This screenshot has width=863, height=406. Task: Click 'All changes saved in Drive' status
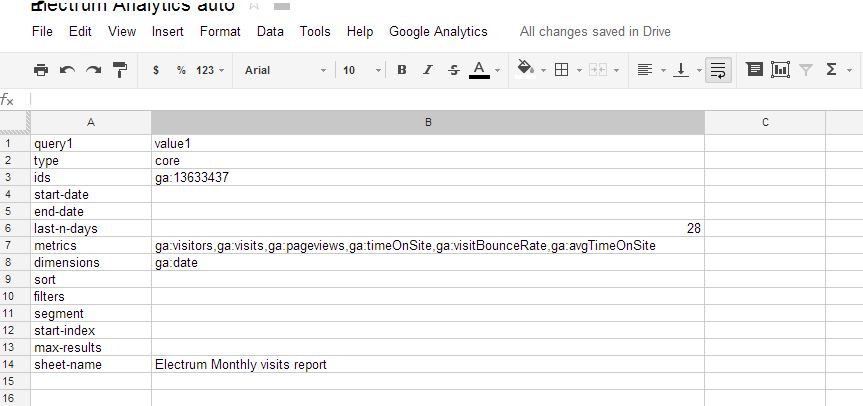(x=595, y=31)
